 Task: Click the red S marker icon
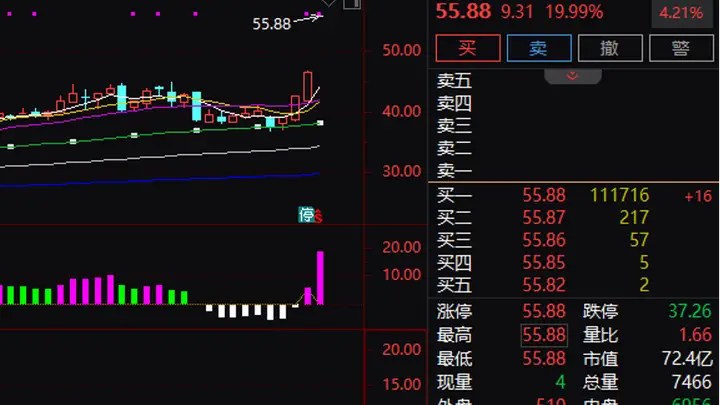pyautogui.click(x=318, y=216)
